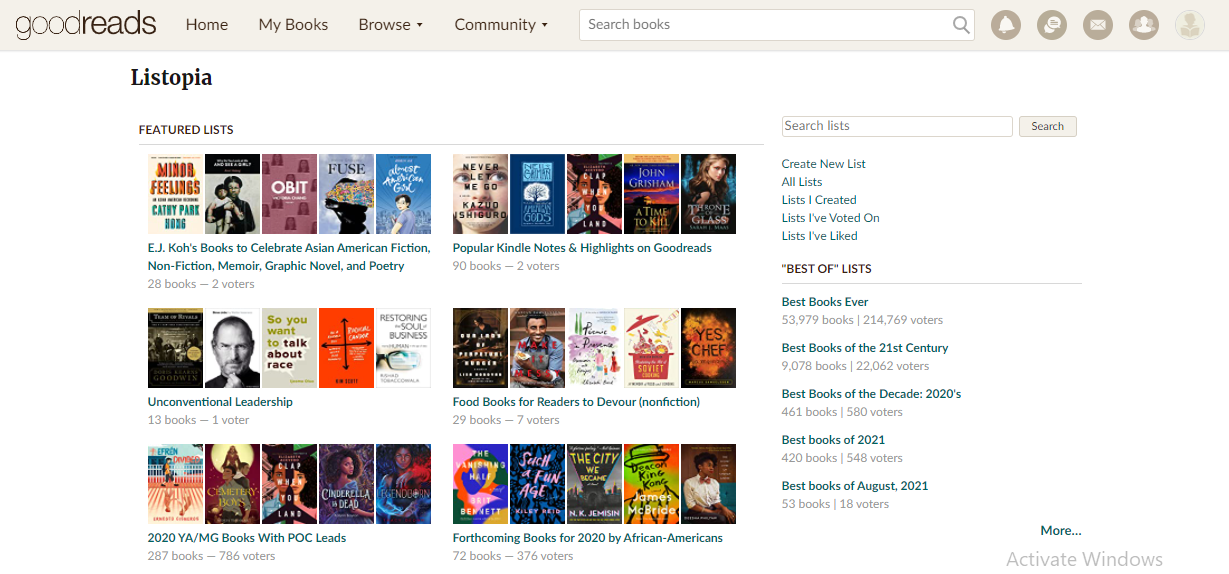1229x574 pixels.
Task: Open Lists I've Voted On link
Action: [x=831, y=218]
